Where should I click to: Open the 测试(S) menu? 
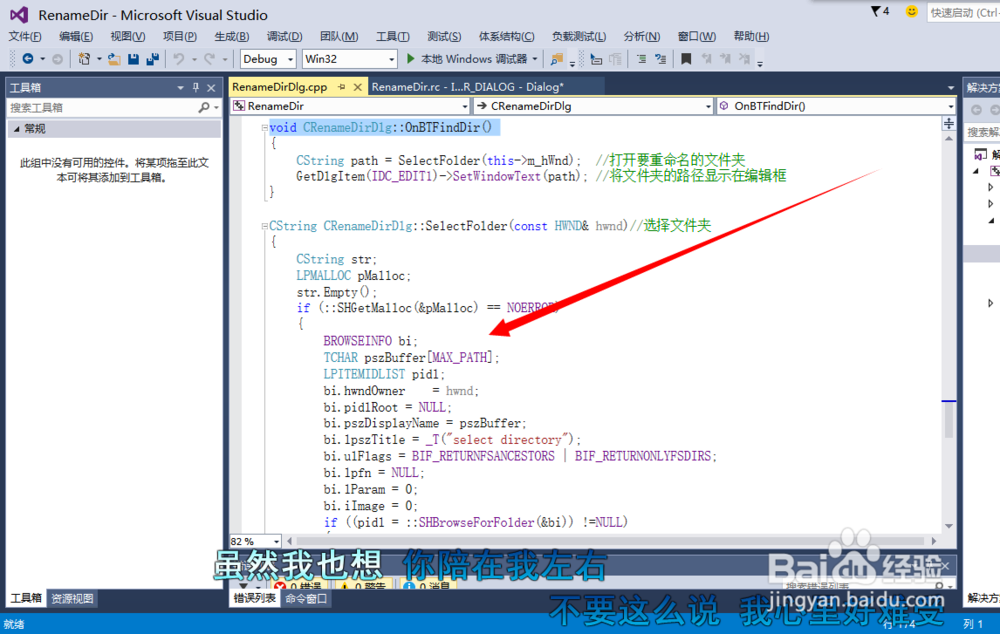tap(444, 36)
